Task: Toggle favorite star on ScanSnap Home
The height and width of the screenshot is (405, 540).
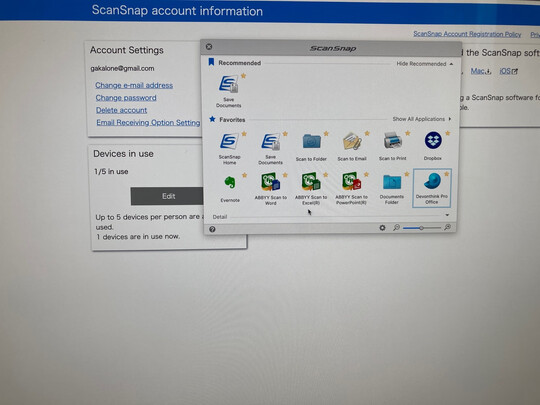Action: coord(244,134)
